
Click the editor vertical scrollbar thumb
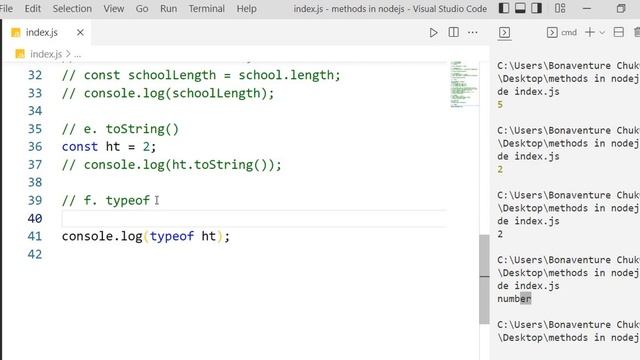coord(484,279)
